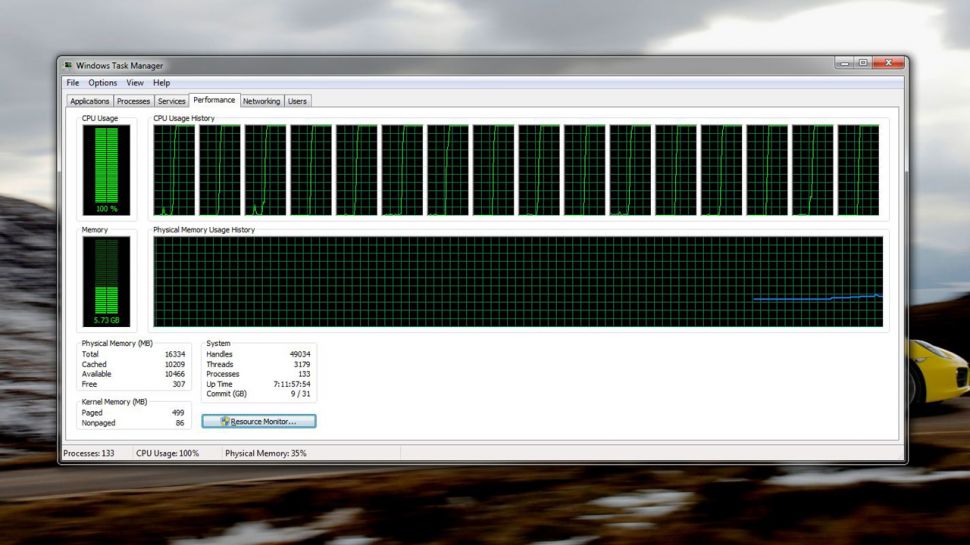Open the File menu

[x=73, y=83]
